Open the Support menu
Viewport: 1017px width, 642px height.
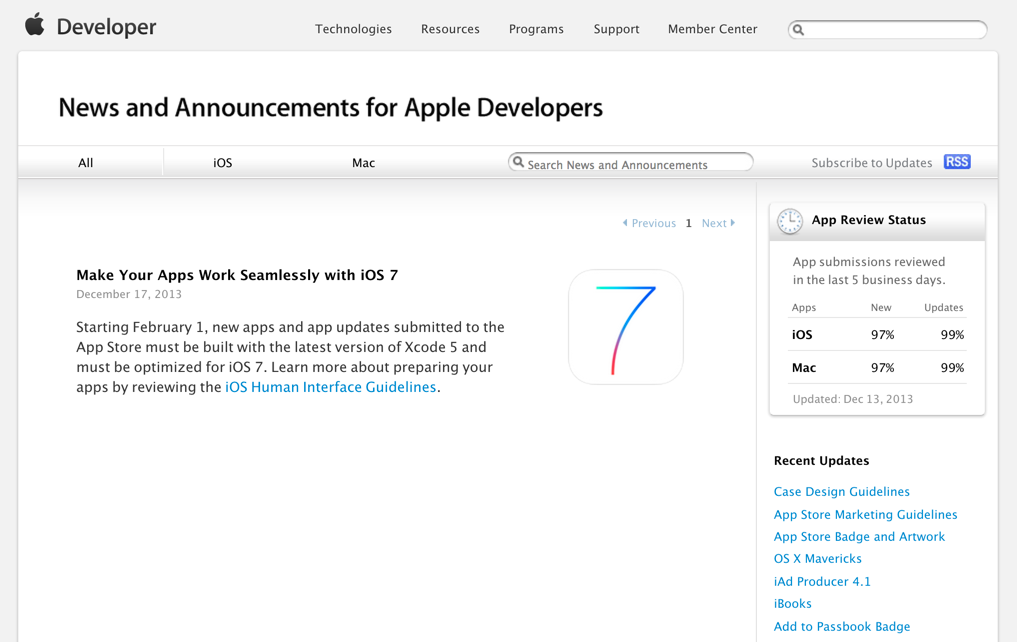pyautogui.click(x=616, y=29)
